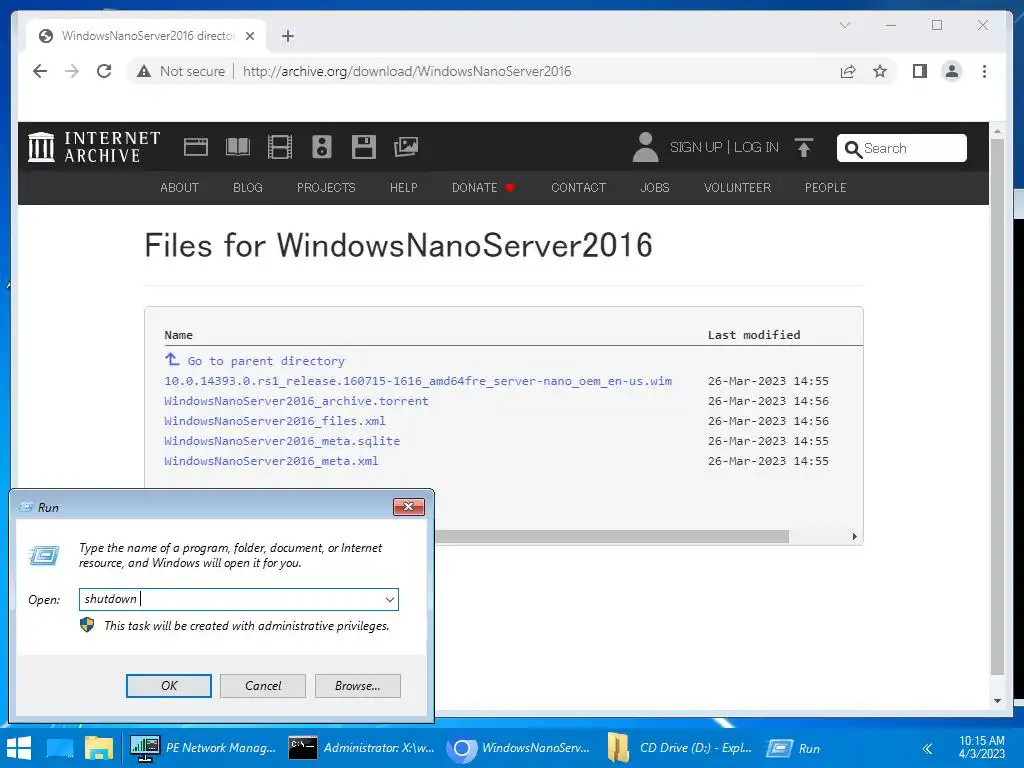The image size is (1024, 768).
Task: Open the Audio speaker icon
Action: pyautogui.click(x=321, y=147)
